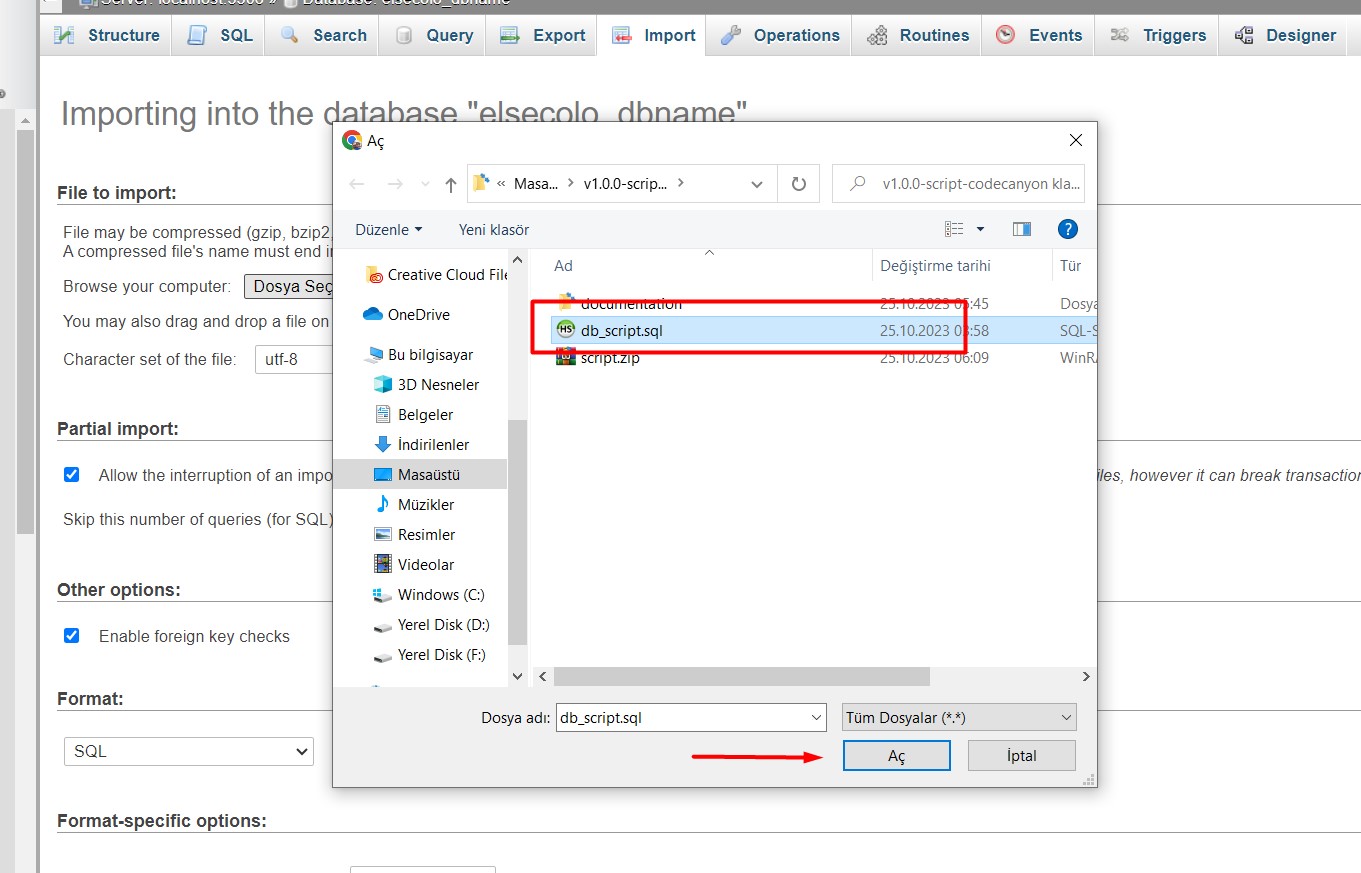The width and height of the screenshot is (1361, 873).
Task: Open the recent locations dropdown arrow
Action: [424, 184]
